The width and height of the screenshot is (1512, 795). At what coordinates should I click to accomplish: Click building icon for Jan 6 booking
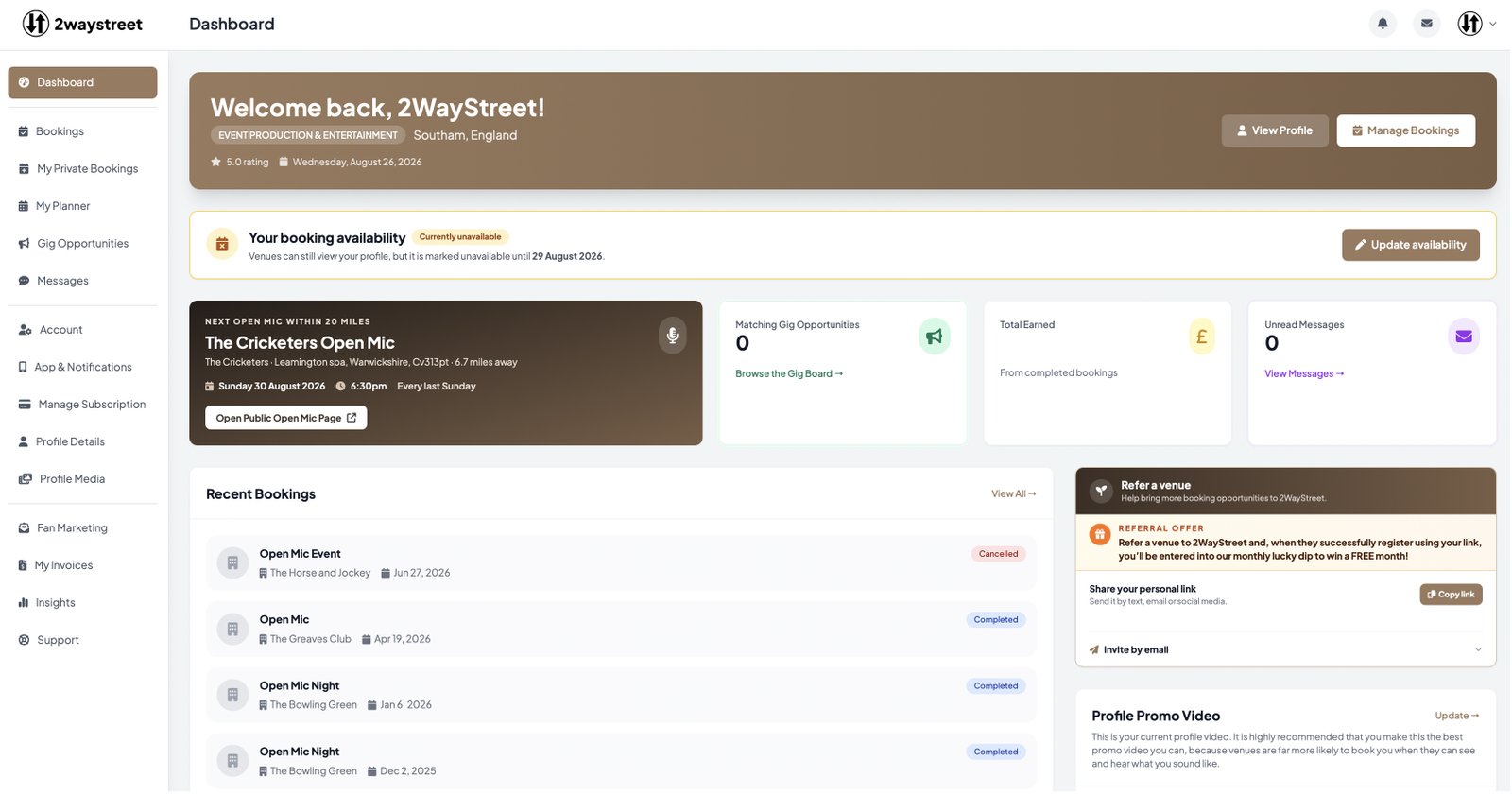point(232,696)
